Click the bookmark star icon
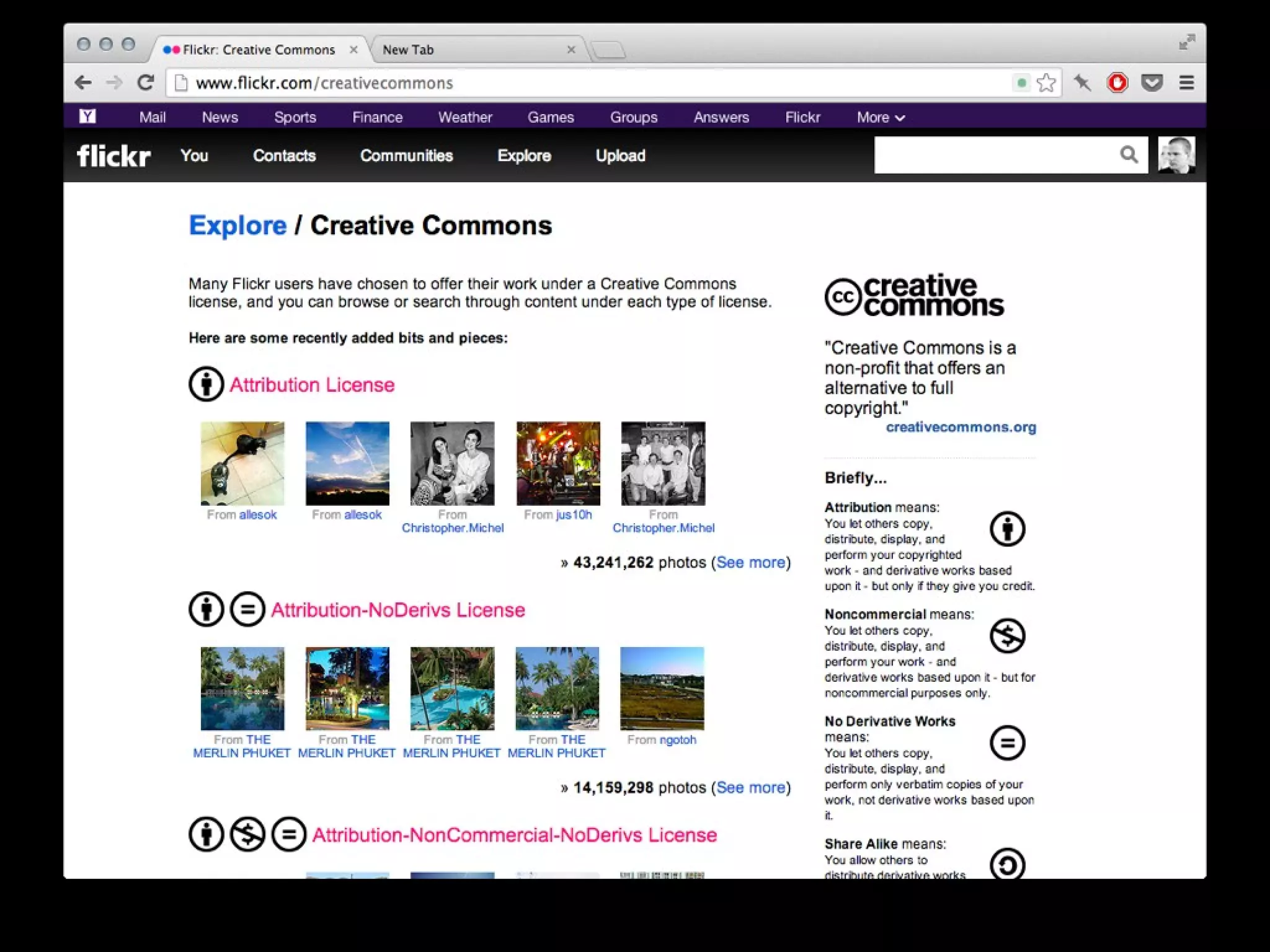This screenshot has height=952, width=1270. [x=1046, y=82]
